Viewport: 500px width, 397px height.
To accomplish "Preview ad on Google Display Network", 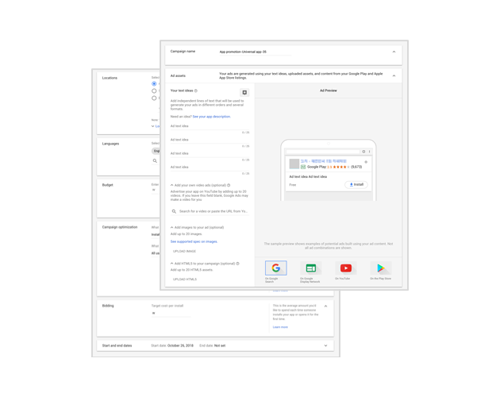I will [x=311, y=268].
